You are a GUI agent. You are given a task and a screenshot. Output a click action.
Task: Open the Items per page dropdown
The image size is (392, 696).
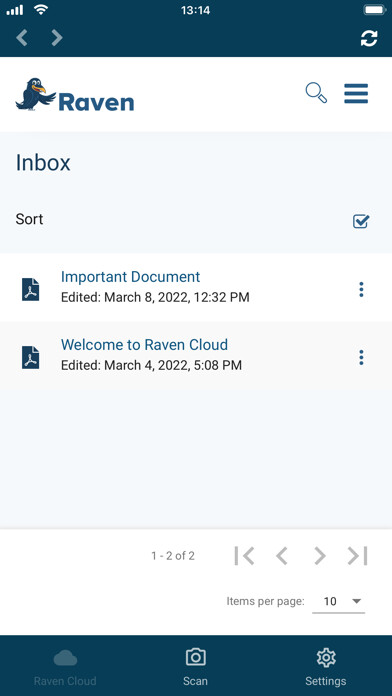[339, 602]
